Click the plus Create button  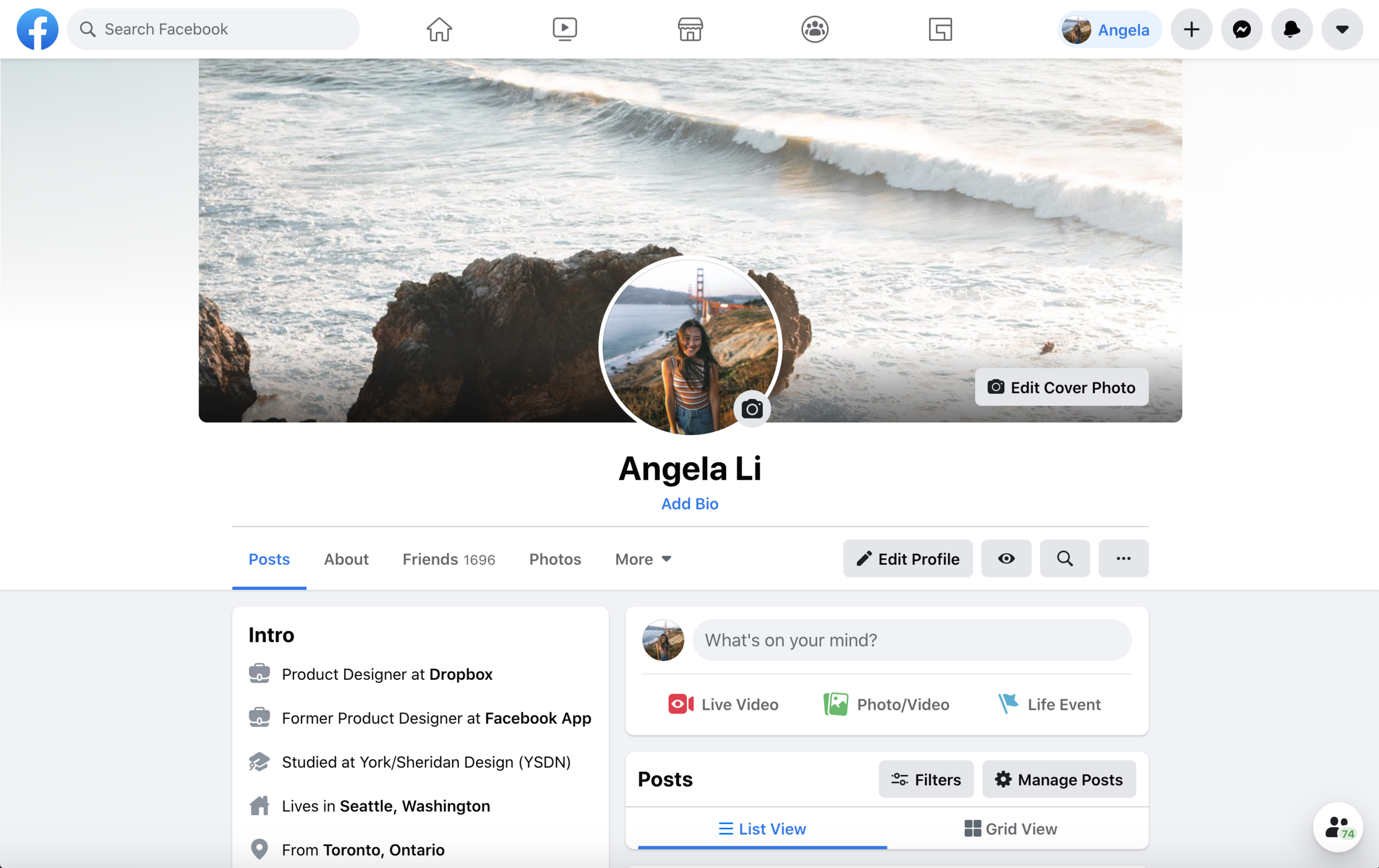point(1191,29)
